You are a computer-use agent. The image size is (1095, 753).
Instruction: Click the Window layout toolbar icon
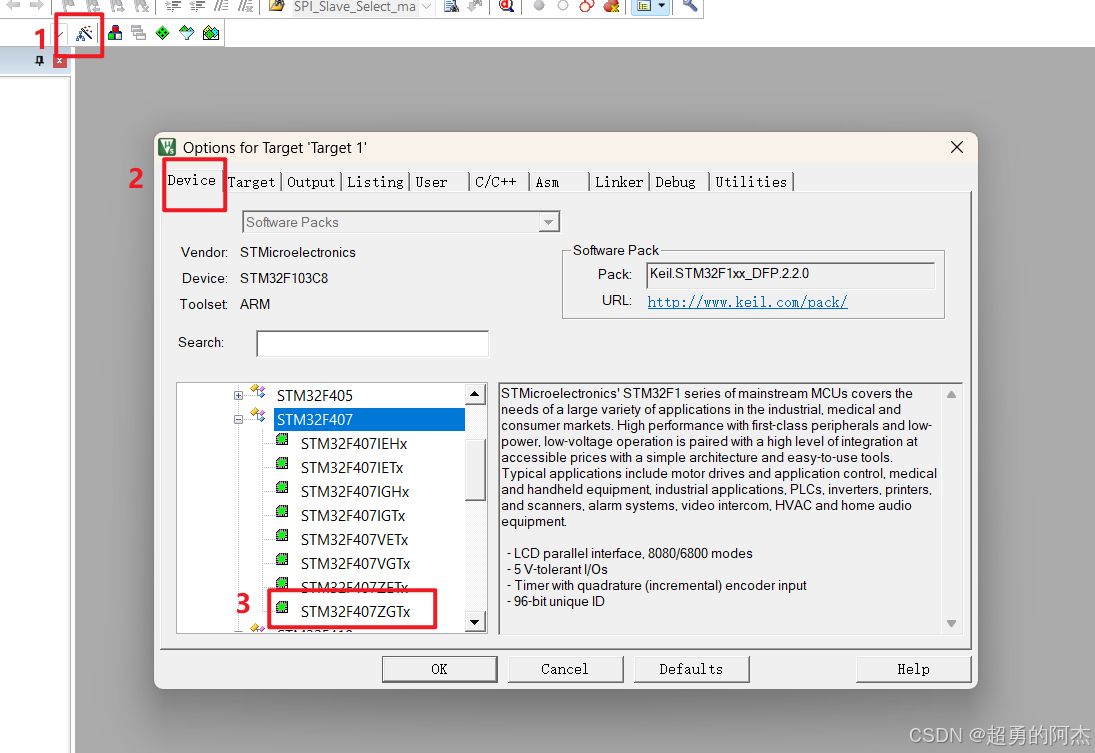point(644,6)
